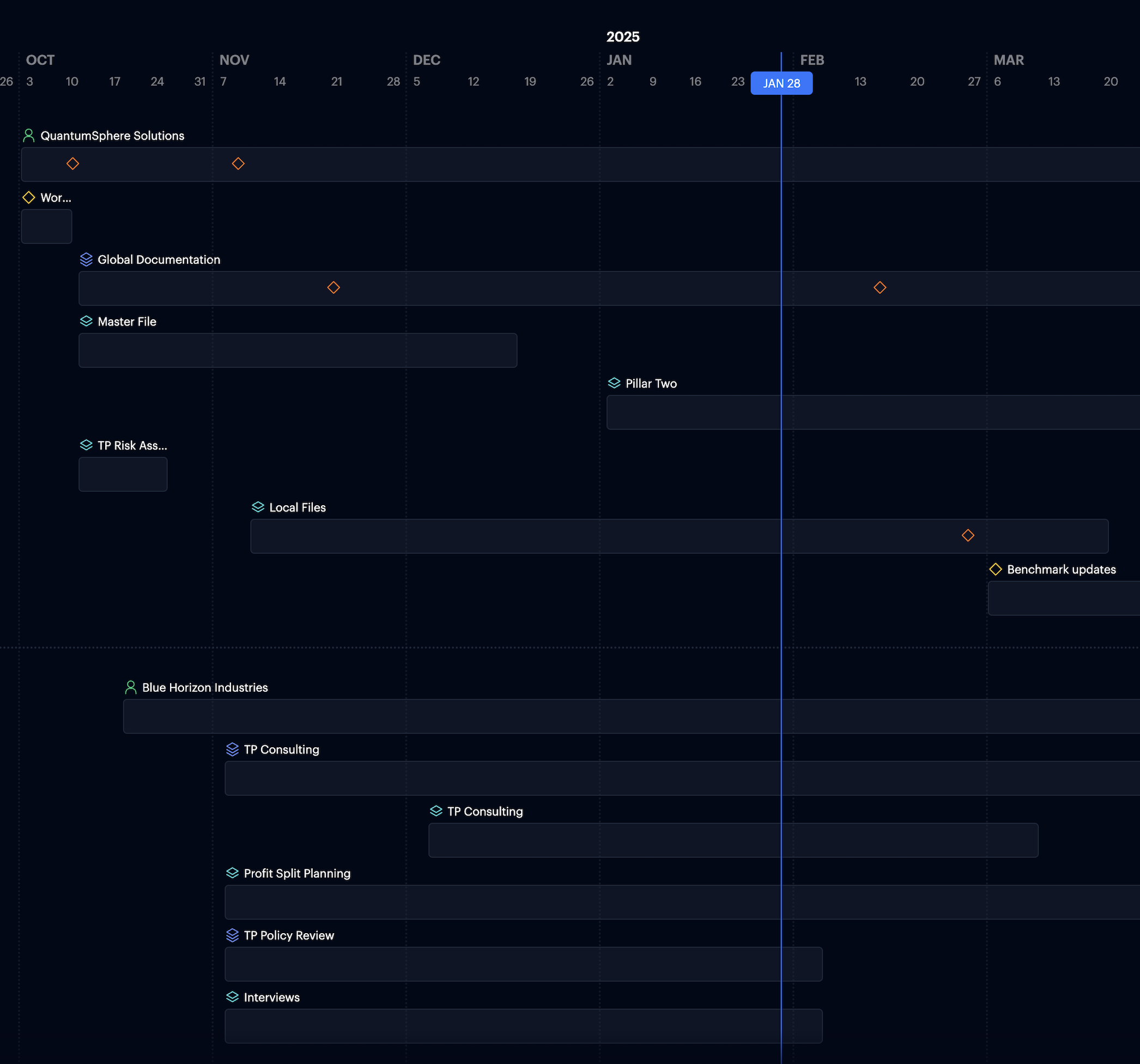Select the February milestone on Global Documentation bar
The image size is (1140, 1064).
point(880,287)
